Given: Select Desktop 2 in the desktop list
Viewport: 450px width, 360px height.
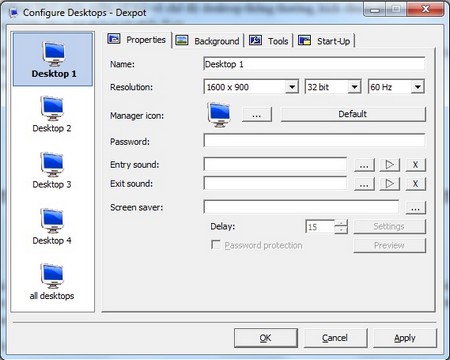Looking at the screenshot, I should tap(52, 114).
